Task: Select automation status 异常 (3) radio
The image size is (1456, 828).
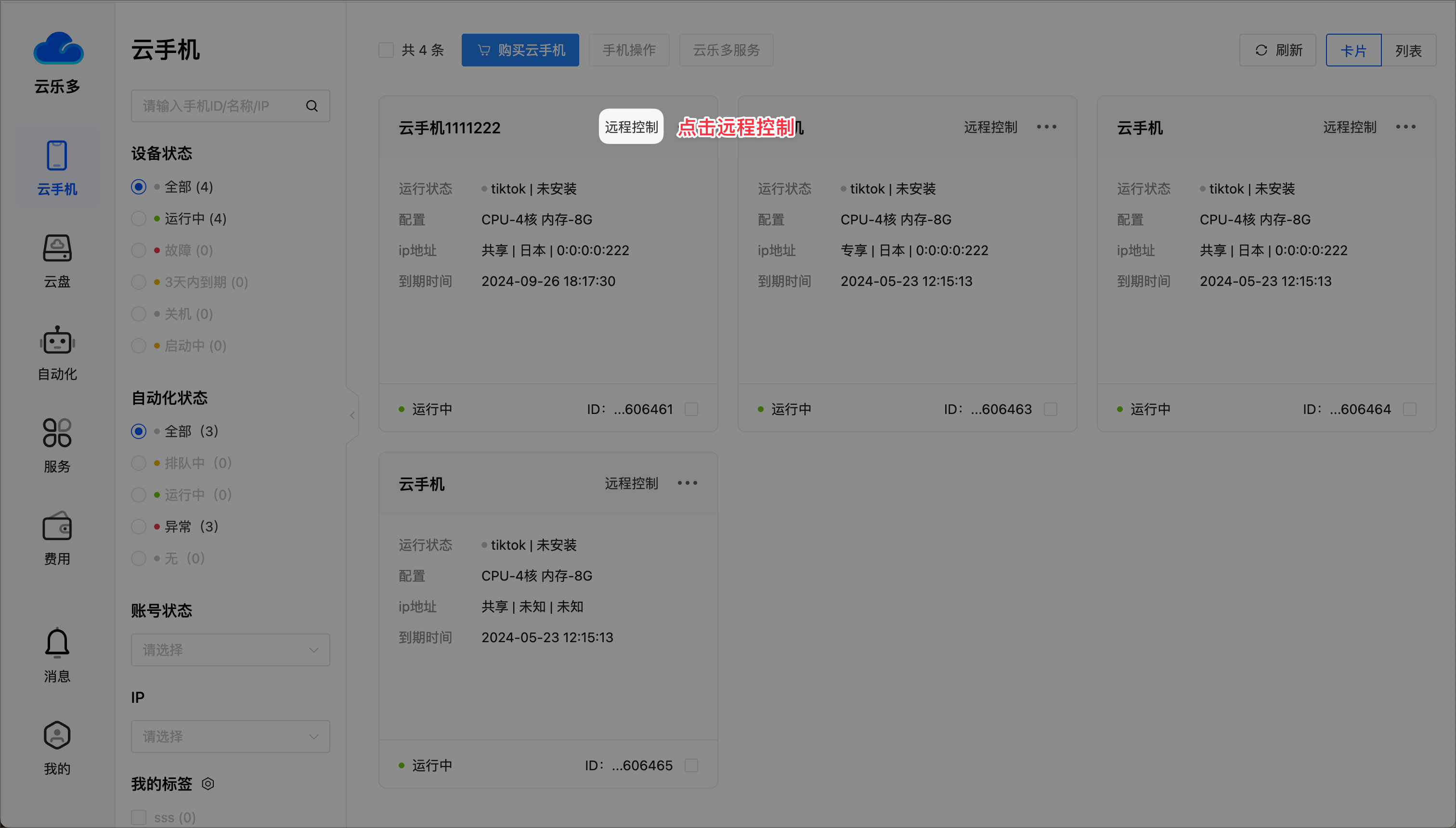Action: (x=139, y=527)
